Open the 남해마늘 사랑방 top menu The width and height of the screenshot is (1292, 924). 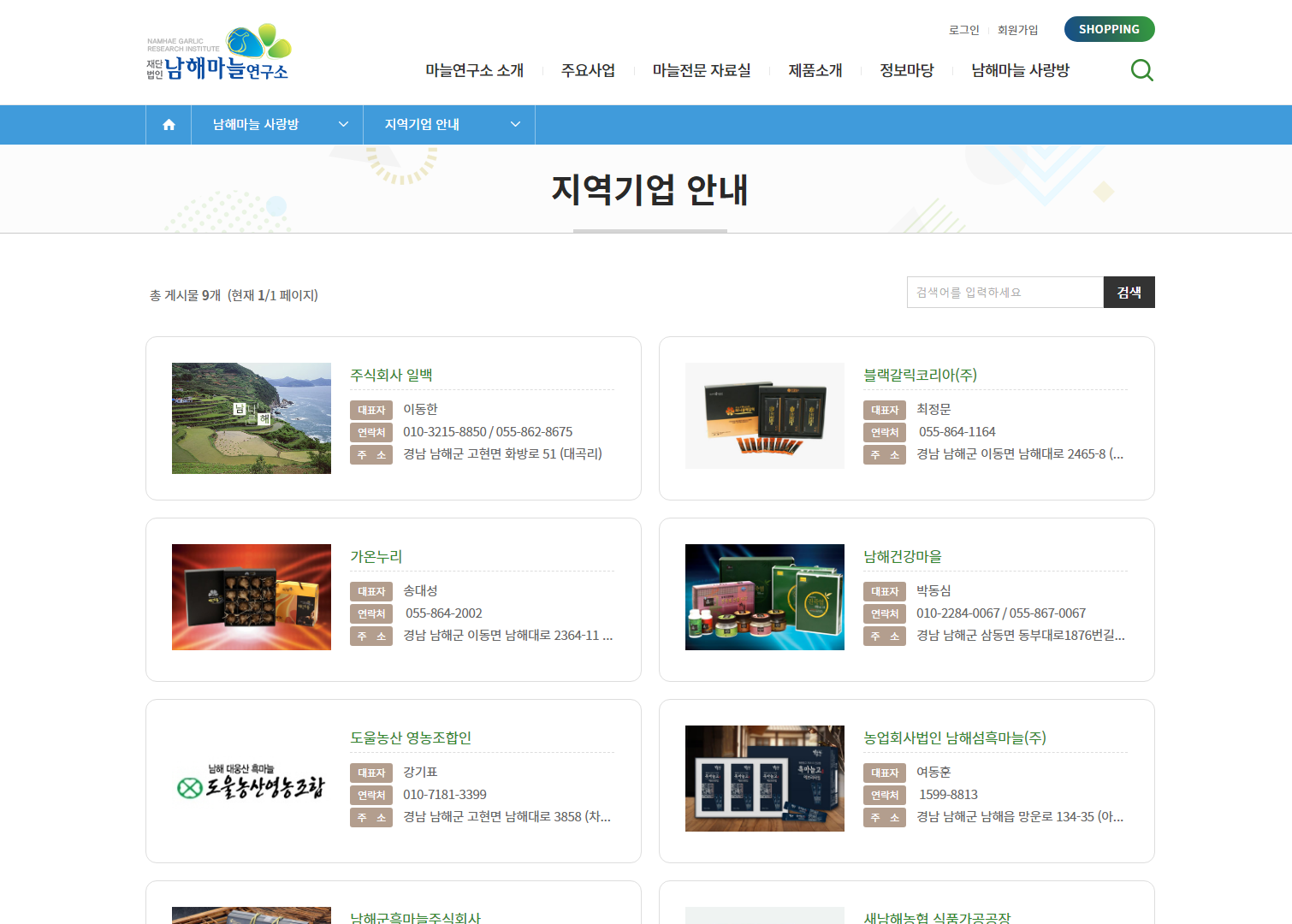coord(1021,70)
